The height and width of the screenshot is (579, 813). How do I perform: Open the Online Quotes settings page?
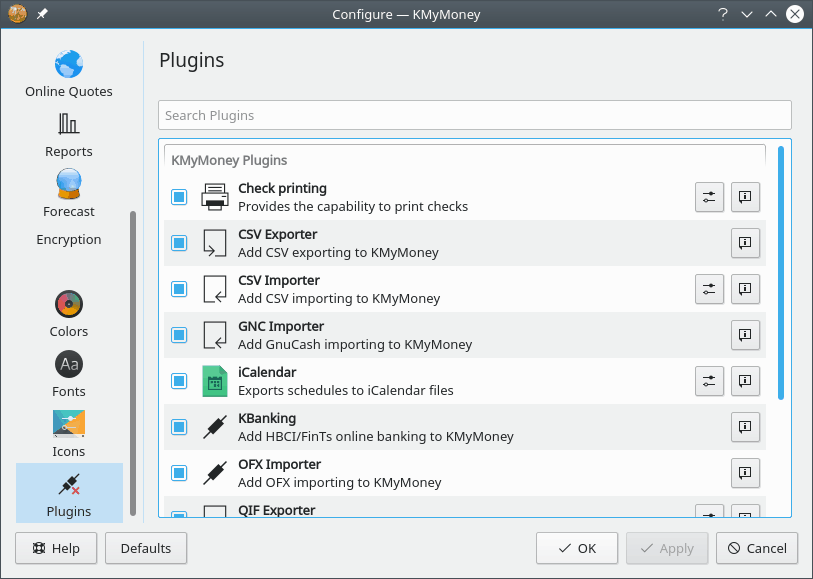point(69,74)
